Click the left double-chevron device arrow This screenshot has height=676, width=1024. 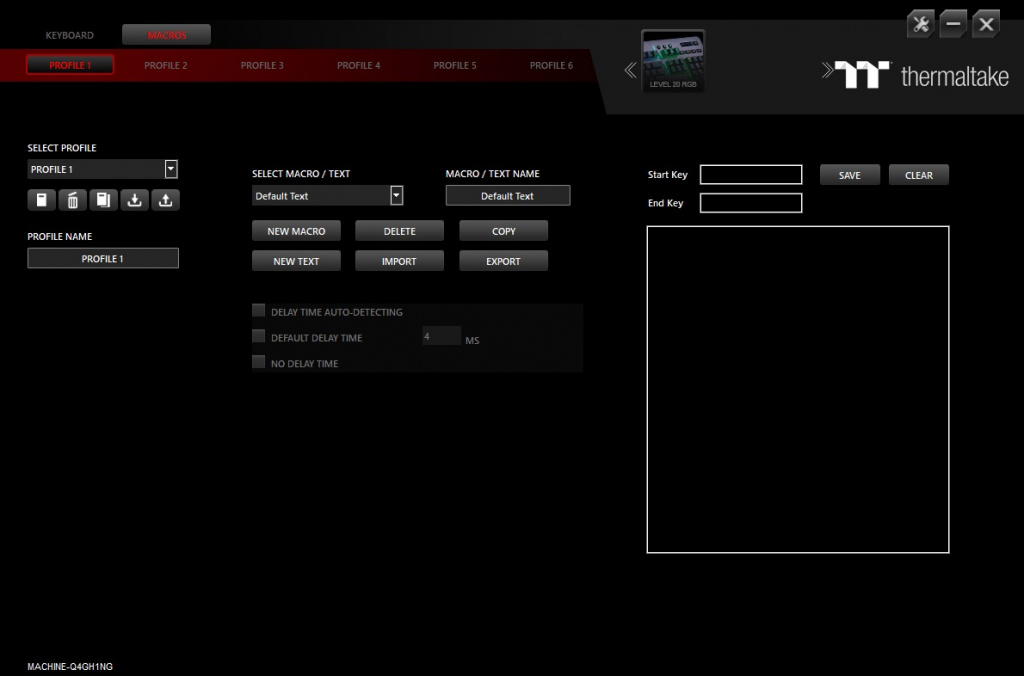[x=630, y=70]
